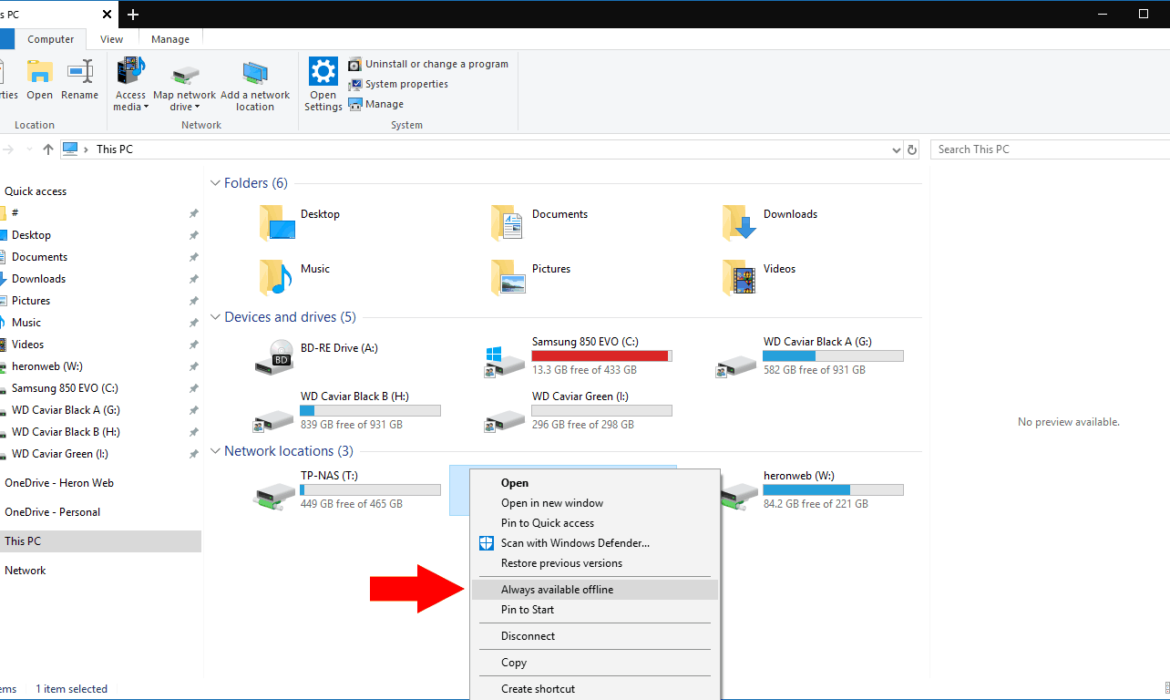The height and width of the screenshot is (700, 1170).
Task: Open a new tab with plus button
Action: click(133, 14)
